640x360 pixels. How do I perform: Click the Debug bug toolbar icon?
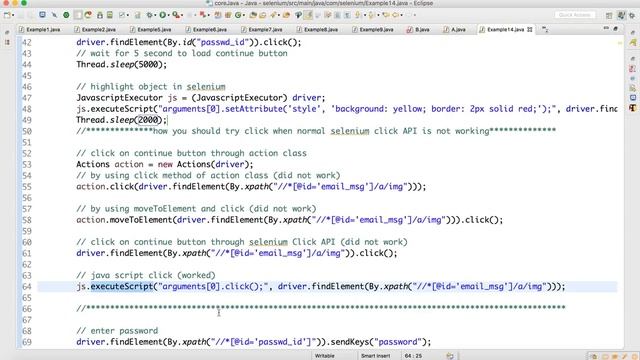pos(149,15)
